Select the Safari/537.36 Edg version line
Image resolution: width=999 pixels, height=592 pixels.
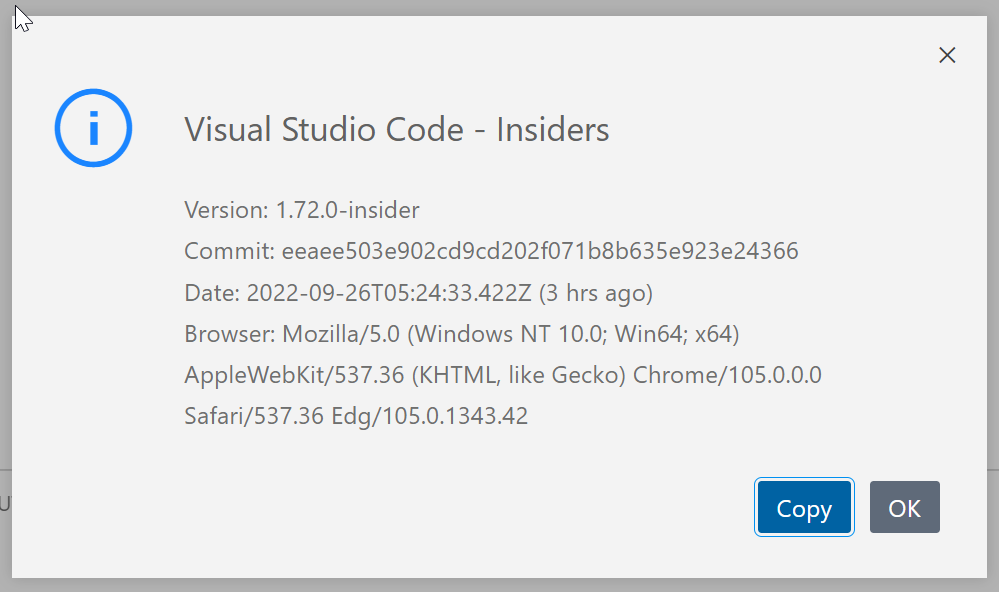(355, 415)
